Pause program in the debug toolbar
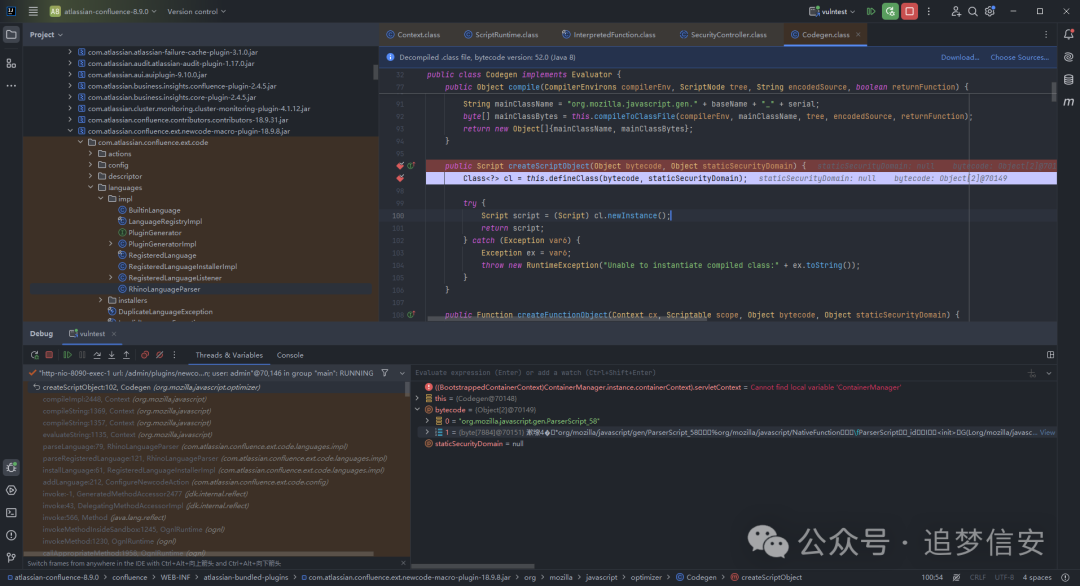Viewport: 1080px width, 586px height. [x=82, y=355]
